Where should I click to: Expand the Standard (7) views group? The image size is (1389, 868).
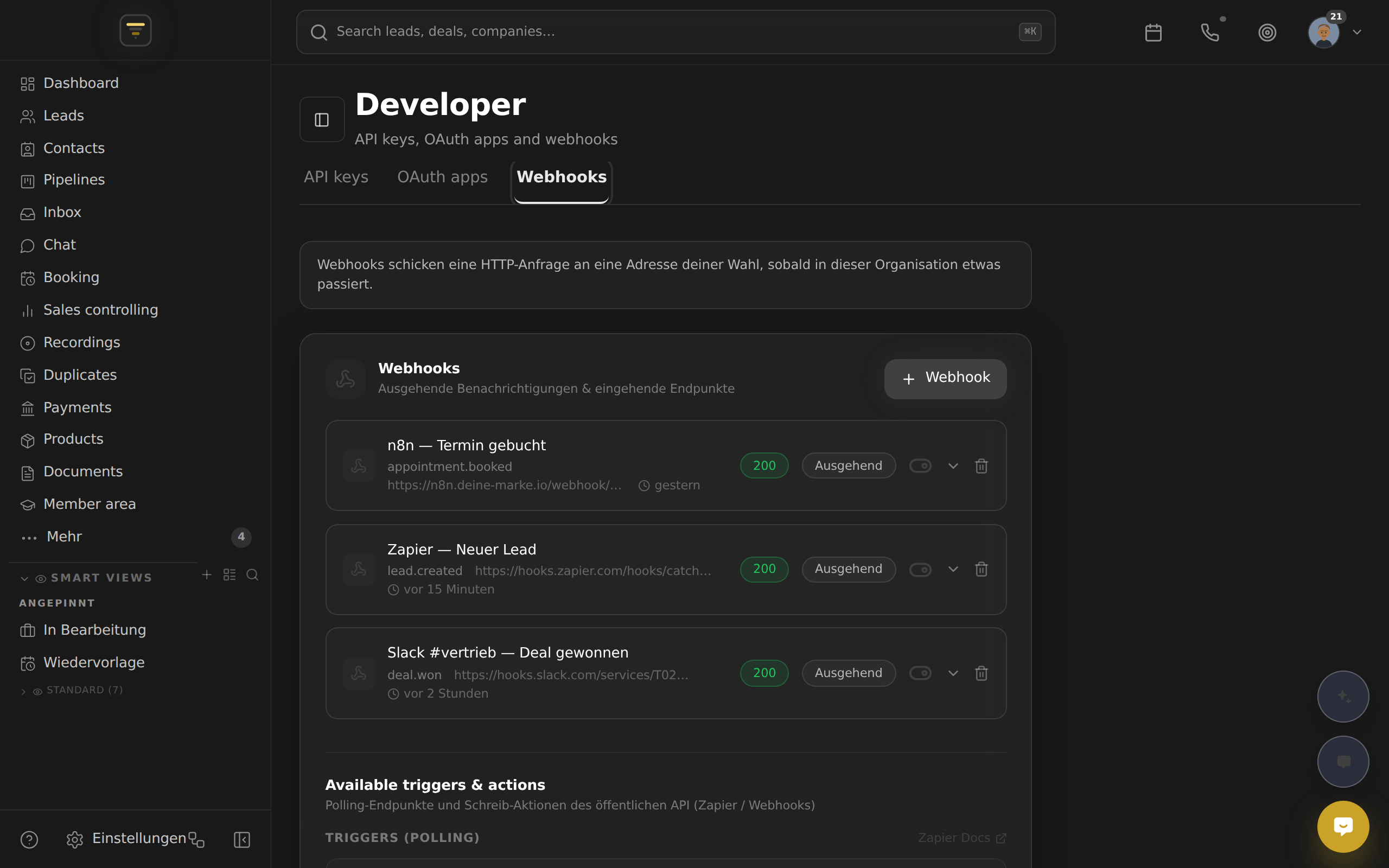click(72, 690)
